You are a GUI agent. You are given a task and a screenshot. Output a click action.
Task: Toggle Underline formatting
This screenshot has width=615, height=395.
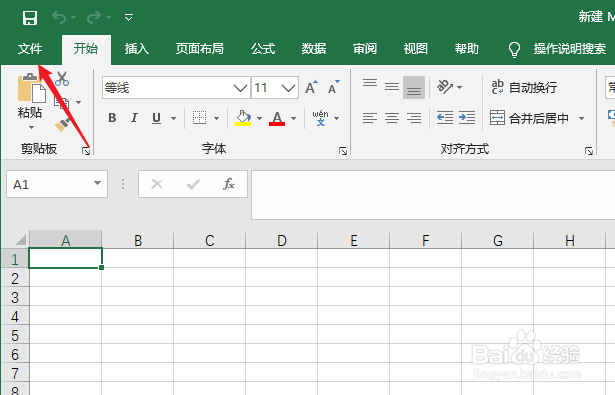[x=156, y=118]
